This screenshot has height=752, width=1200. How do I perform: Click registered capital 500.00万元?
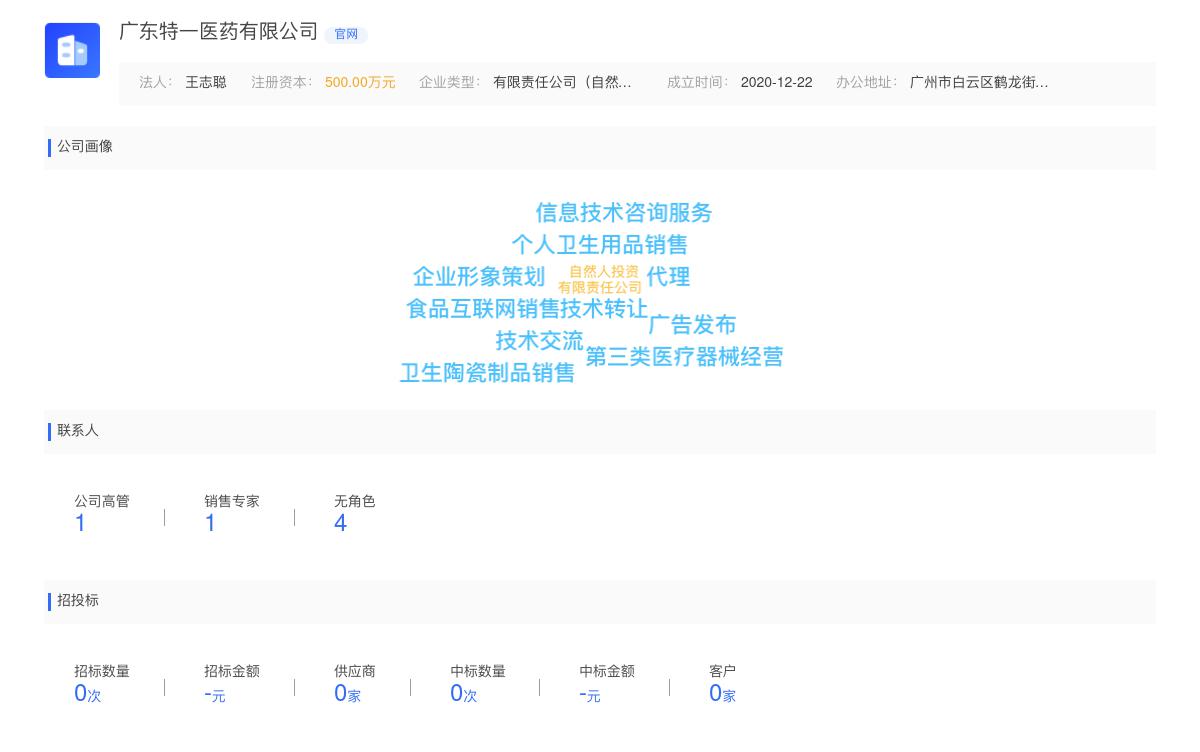coord(360,83)
